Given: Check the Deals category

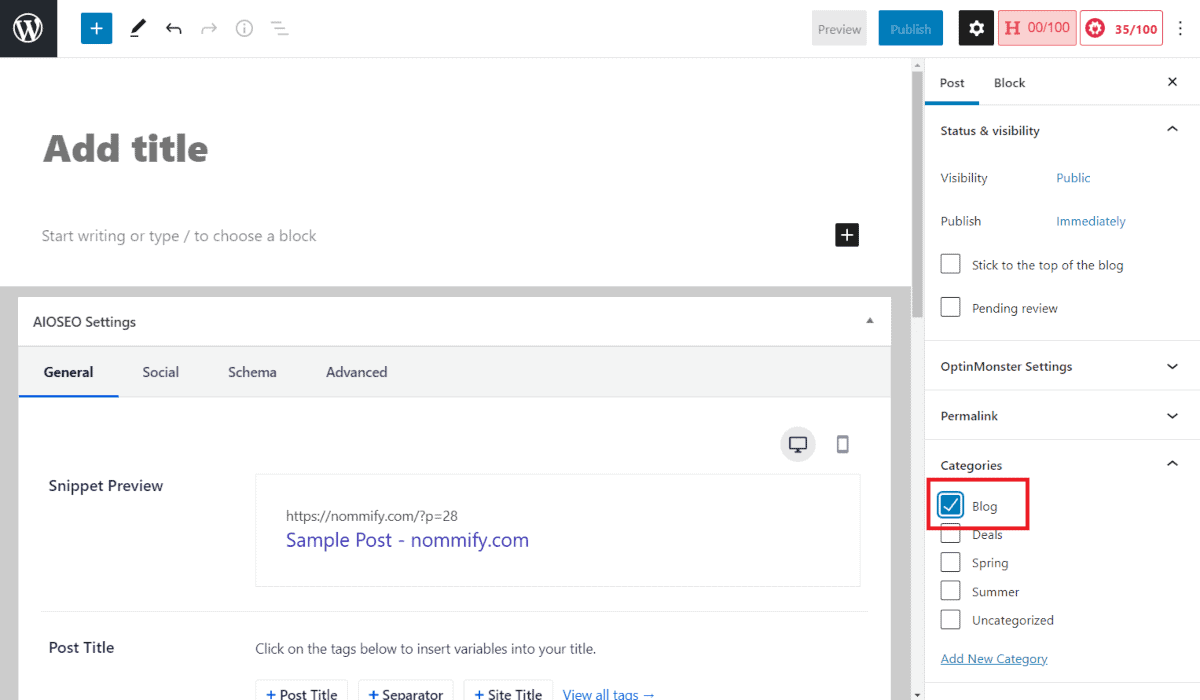Looking at the screenshot, I should (951, 534).
